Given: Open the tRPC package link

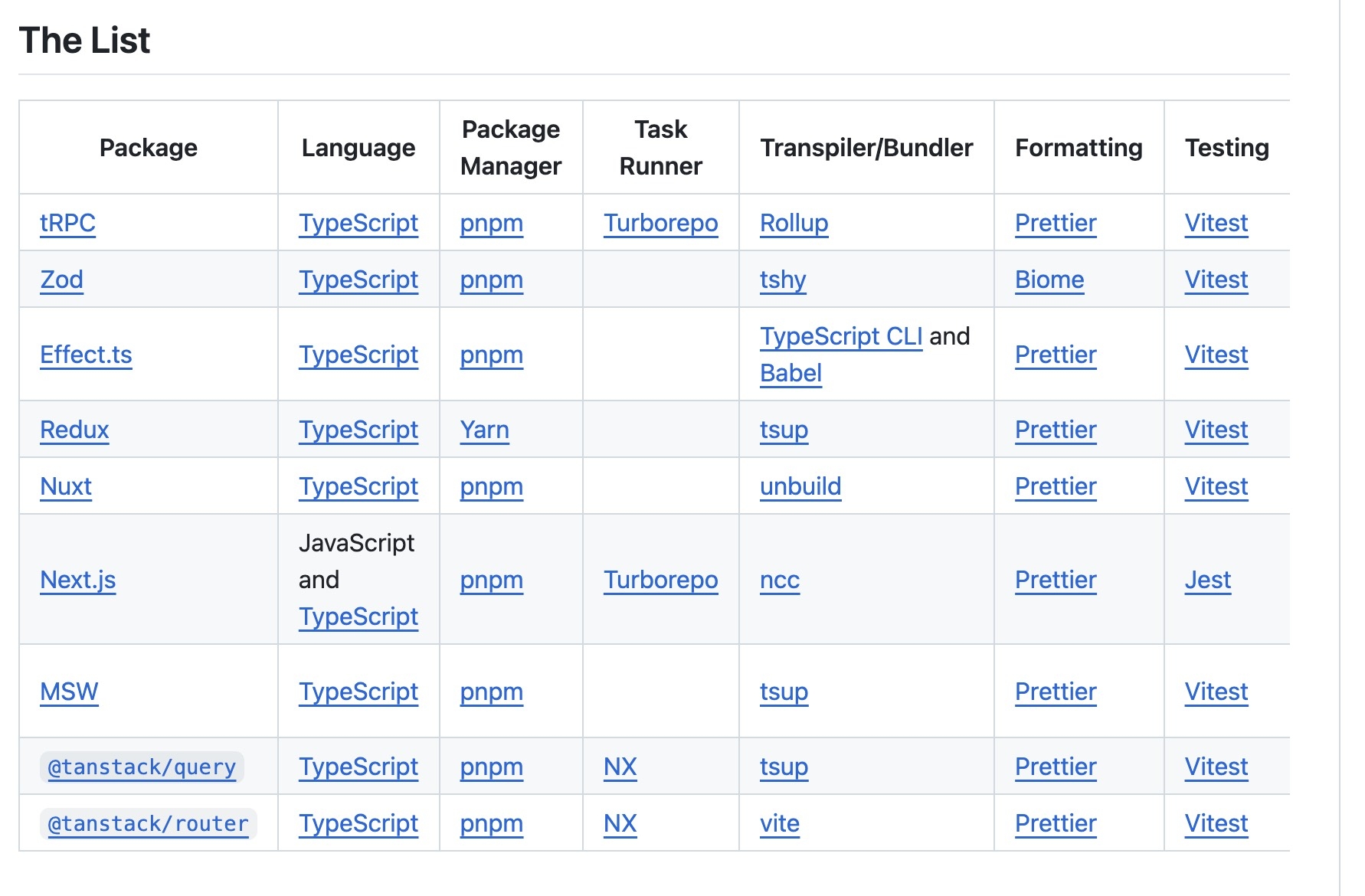Looking at the screenshot, I should point(67,223).
